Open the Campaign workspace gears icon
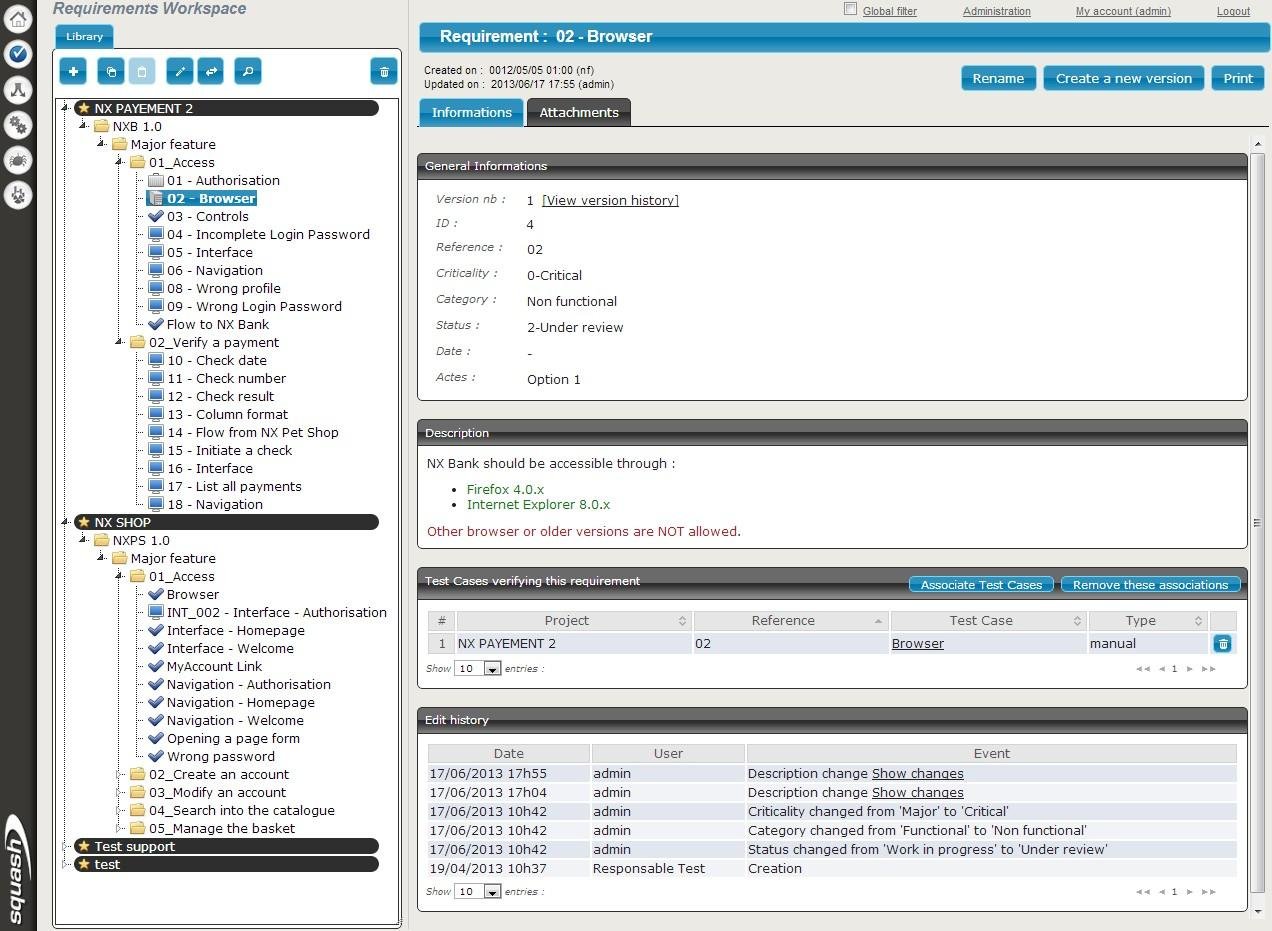 pyautogui.click(x=18, y=124)
